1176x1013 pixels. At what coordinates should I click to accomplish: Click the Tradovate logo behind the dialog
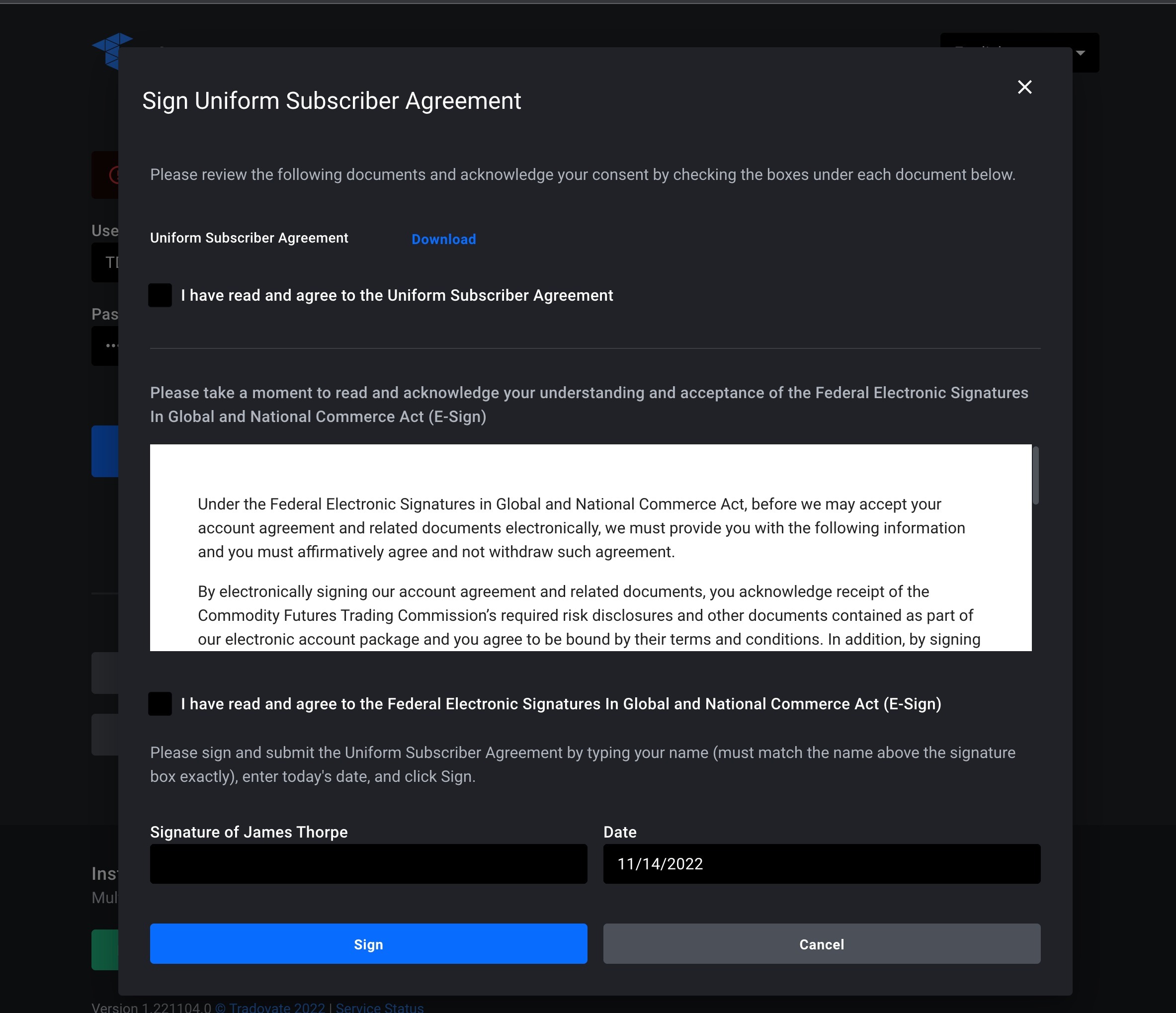click(x=111, y=51)
